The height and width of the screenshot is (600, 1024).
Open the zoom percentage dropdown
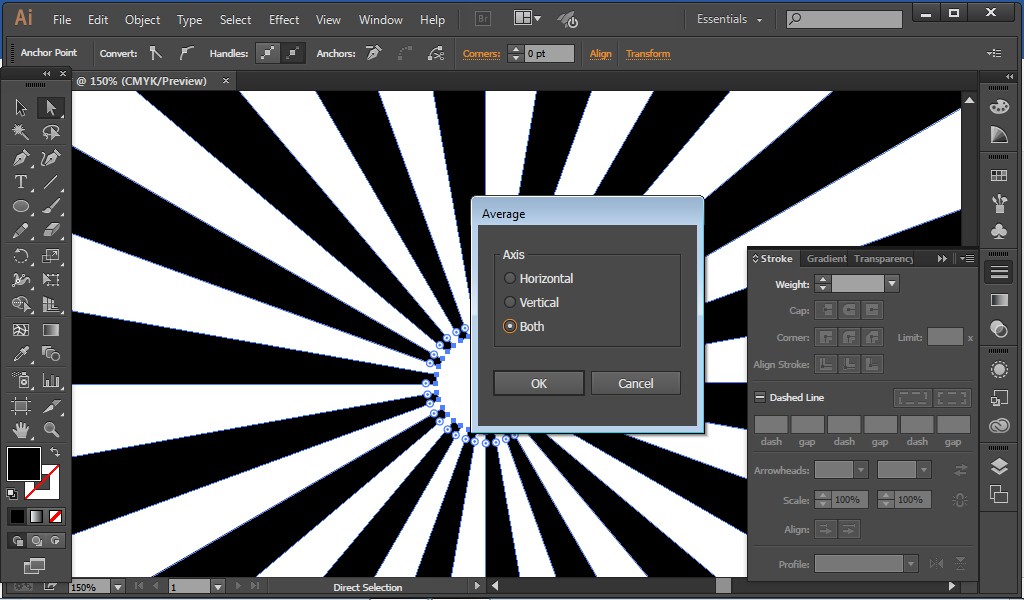(117, 587)
